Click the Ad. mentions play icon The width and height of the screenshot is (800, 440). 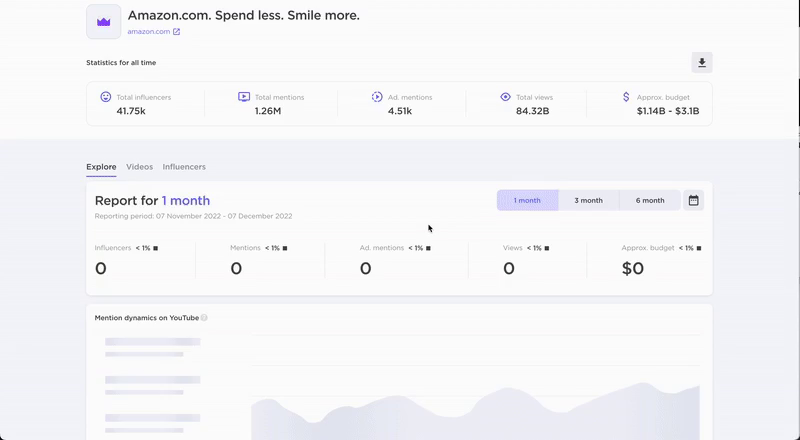tap(377, 97)
